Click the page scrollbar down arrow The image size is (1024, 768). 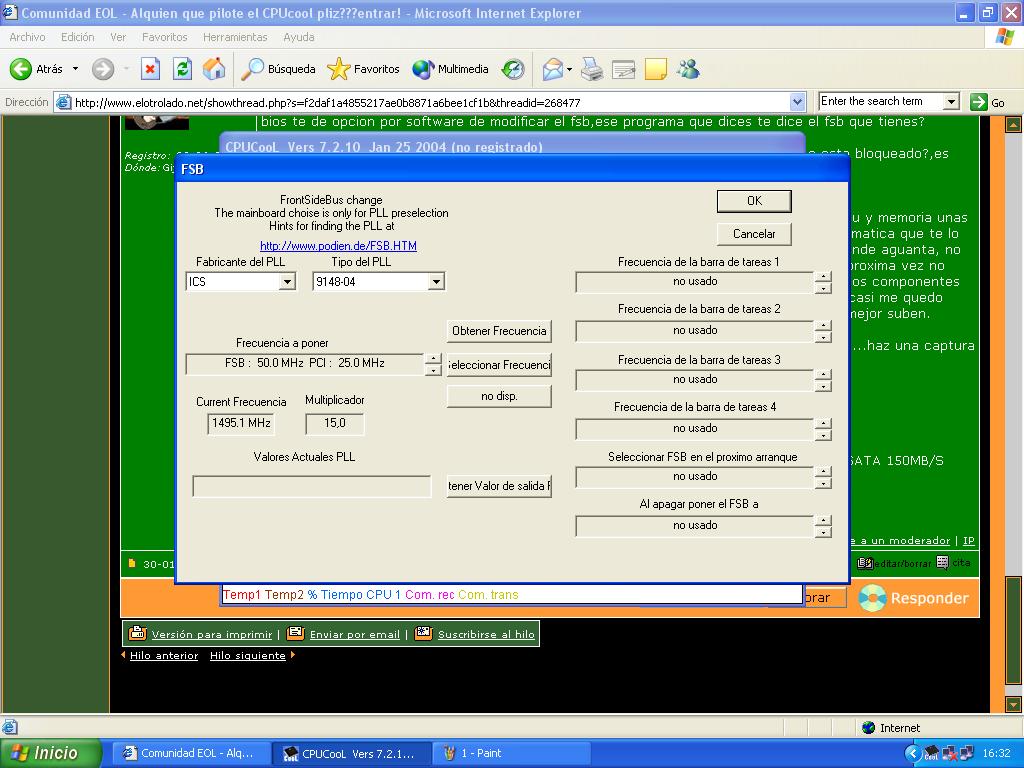click(x=1014, y=704)
